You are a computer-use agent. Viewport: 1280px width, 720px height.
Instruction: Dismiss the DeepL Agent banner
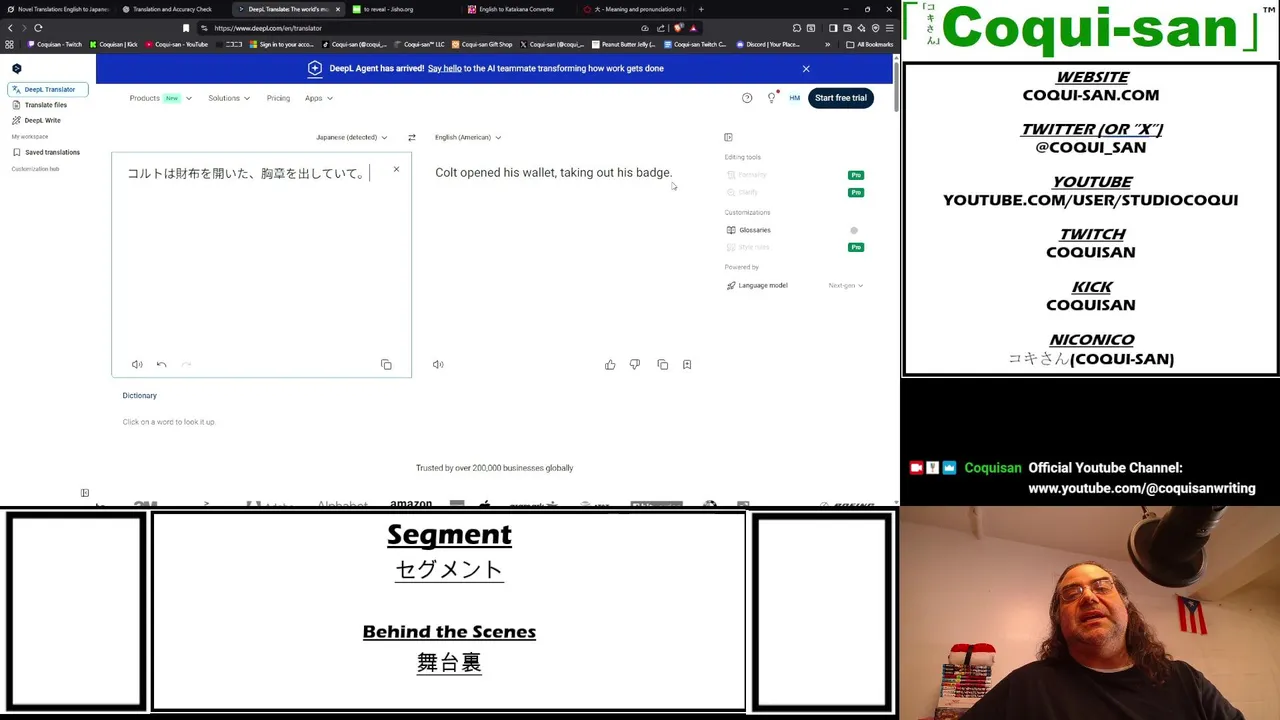[806, 69]
